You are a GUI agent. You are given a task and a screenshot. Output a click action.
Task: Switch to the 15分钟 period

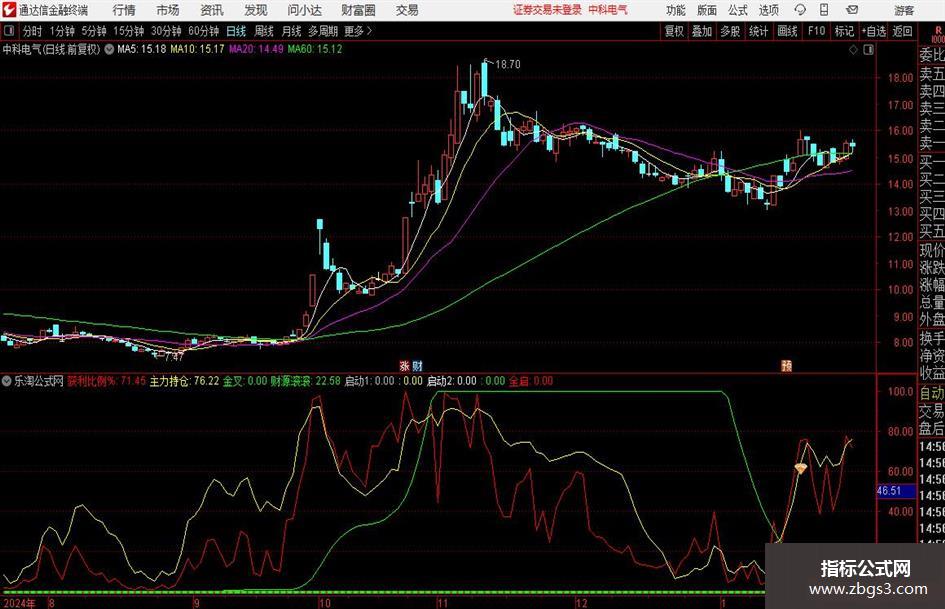point(128,31)
